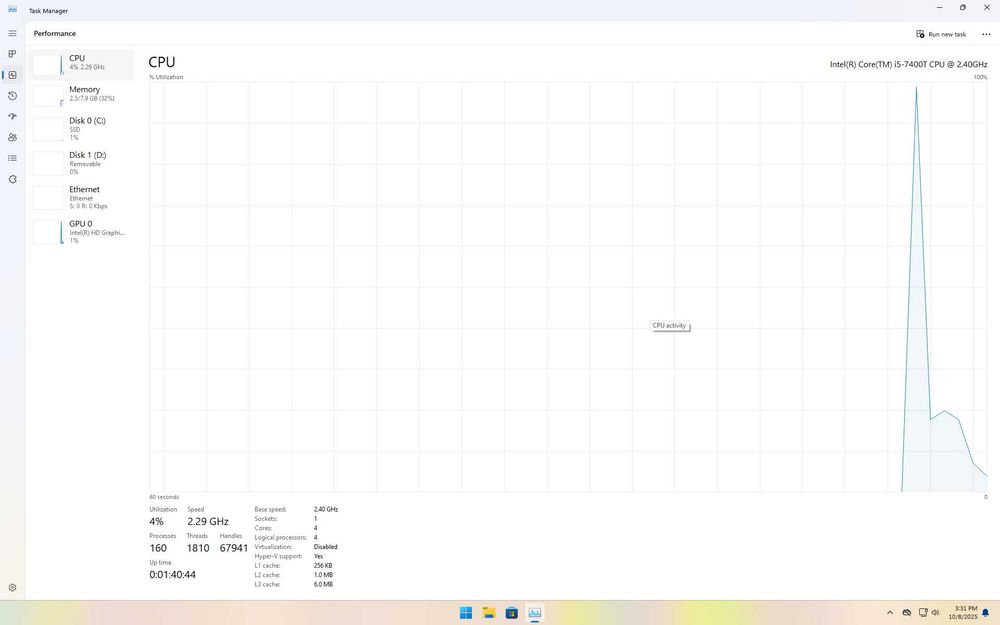Click the Threads count 1810
Image resolution: width=1000 pixels, height=625 pixels.
click(x=198, y=548)
